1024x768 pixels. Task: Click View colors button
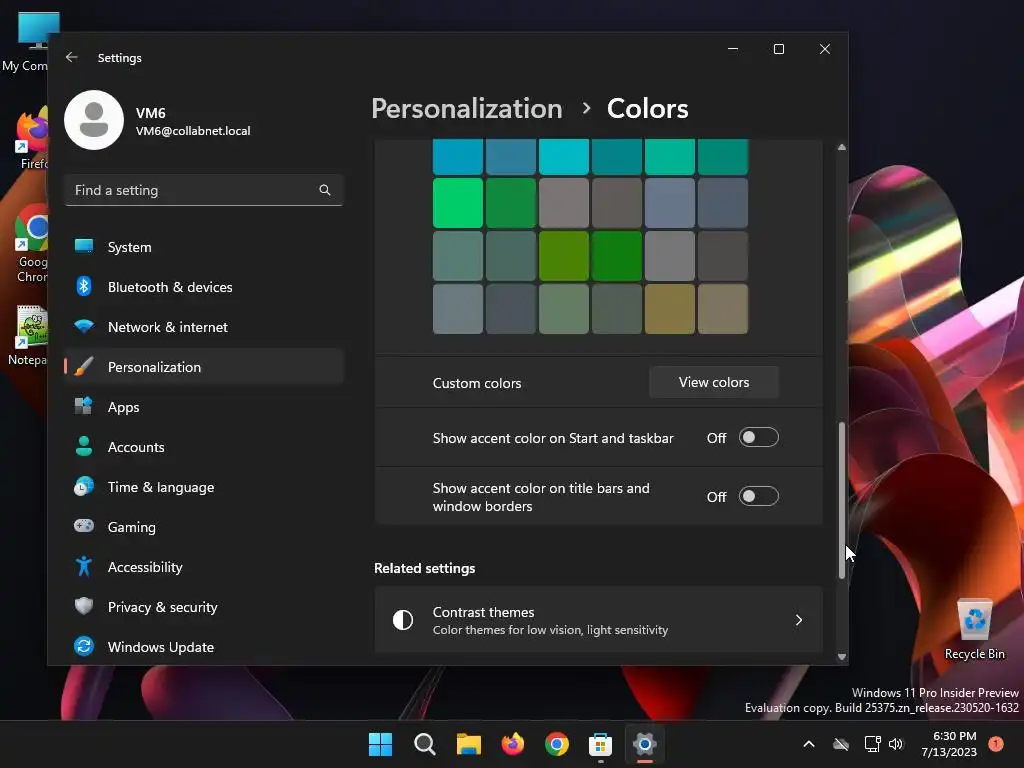(714, 382)
